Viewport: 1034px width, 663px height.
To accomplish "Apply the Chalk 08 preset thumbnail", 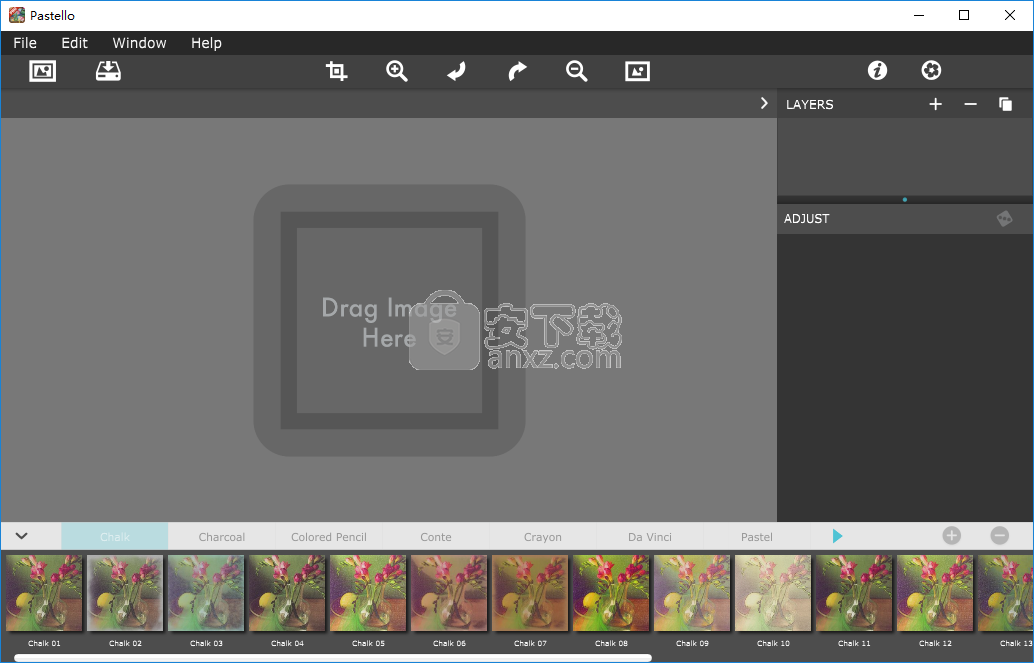I will [x=612, y=592].
